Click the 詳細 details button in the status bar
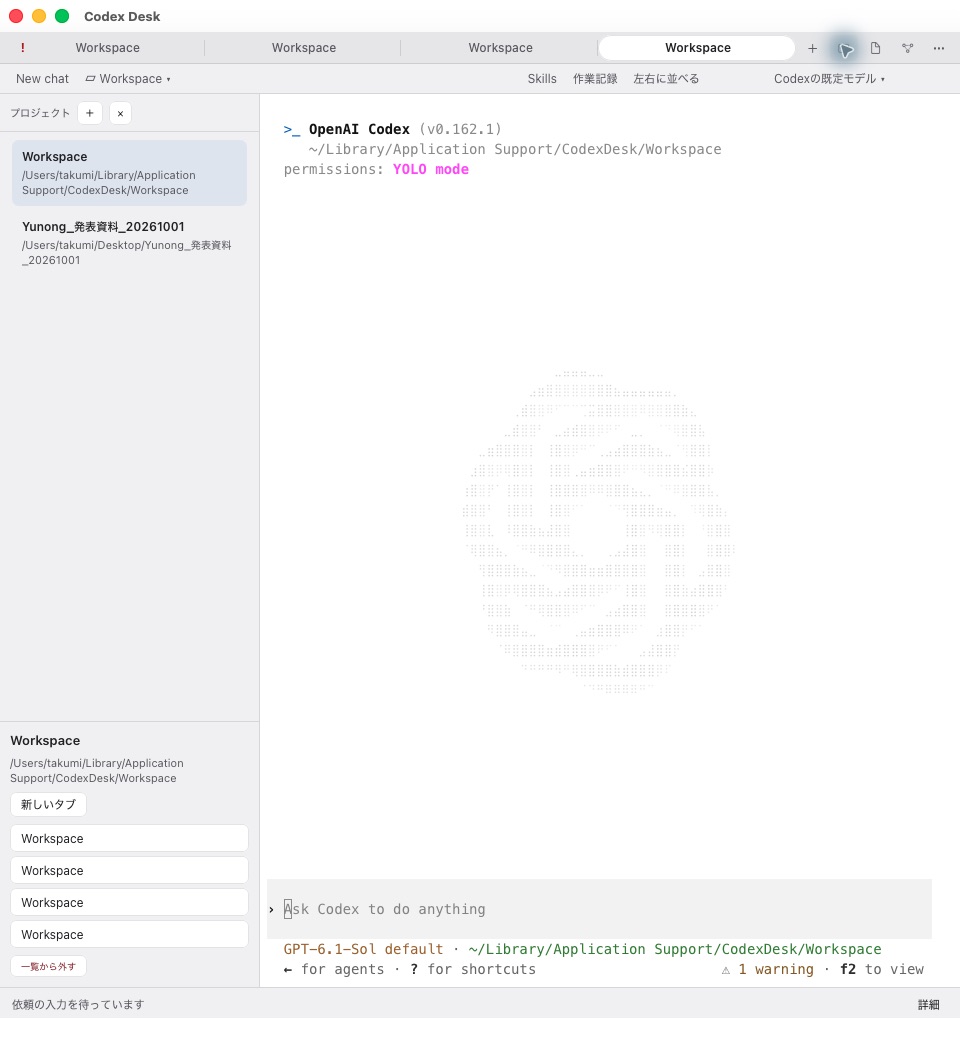The image size is (960, 1050). point(929,1004)
